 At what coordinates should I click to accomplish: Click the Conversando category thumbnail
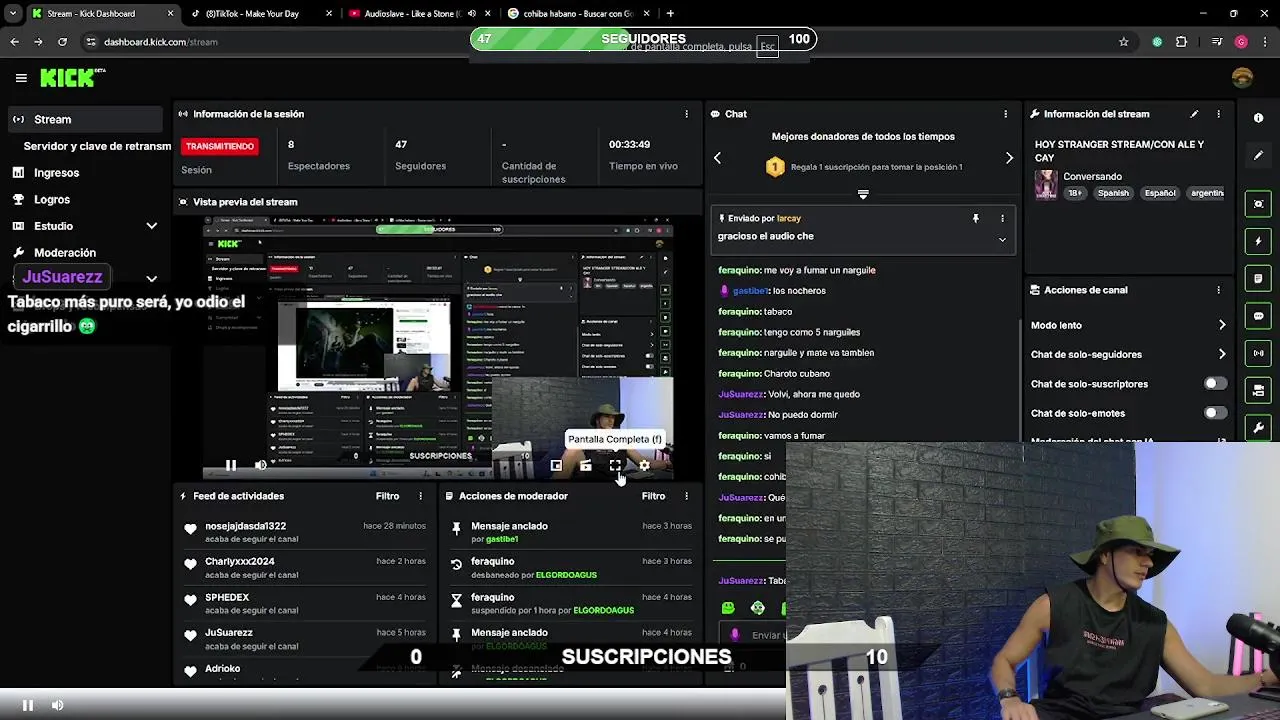pyautogui.click(x=1046, y=185)
